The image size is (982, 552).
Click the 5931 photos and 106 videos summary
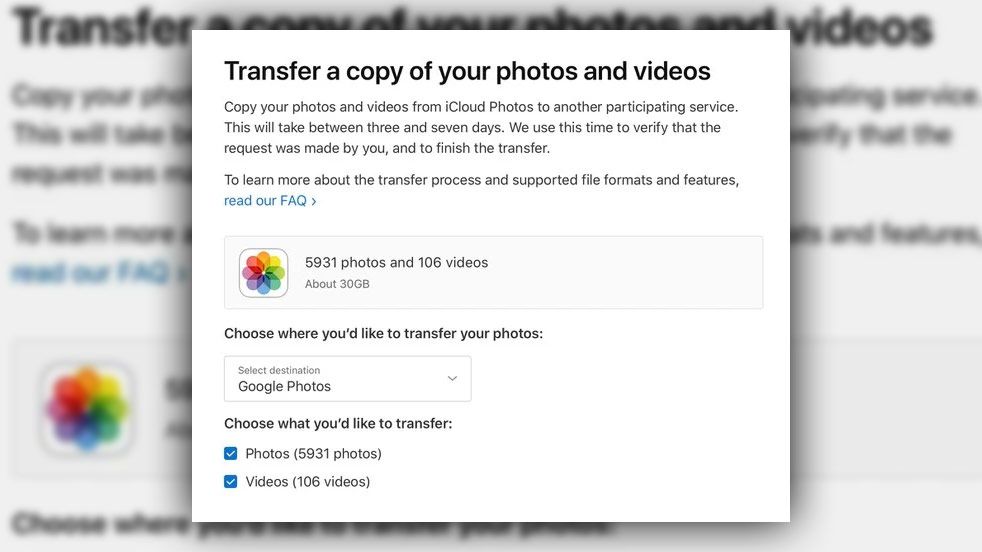pos(396,263)
